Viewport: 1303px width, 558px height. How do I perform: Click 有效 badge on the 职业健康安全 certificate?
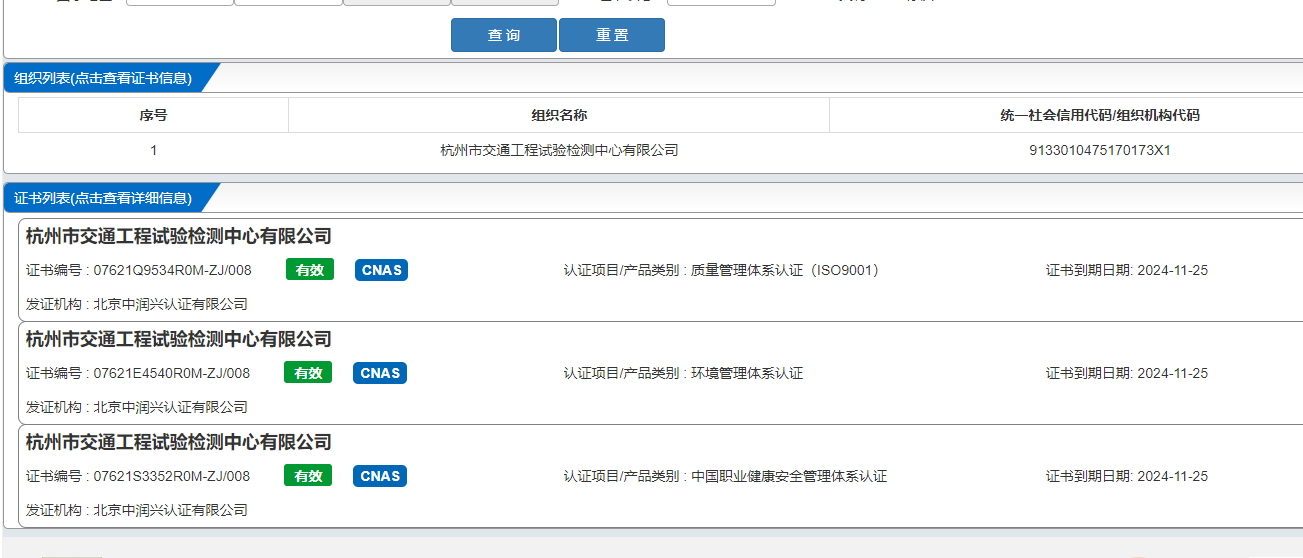308,476
